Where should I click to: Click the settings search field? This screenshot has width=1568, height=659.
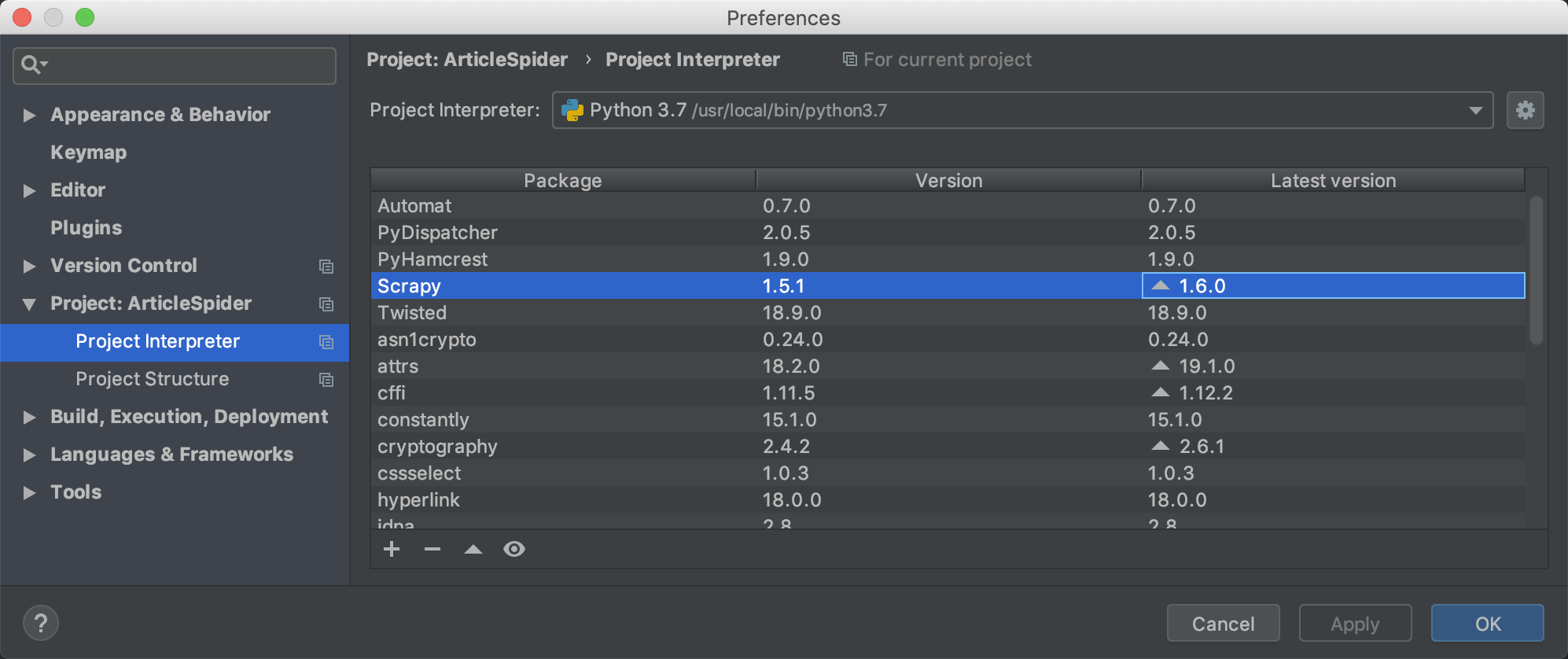point(175,65)
